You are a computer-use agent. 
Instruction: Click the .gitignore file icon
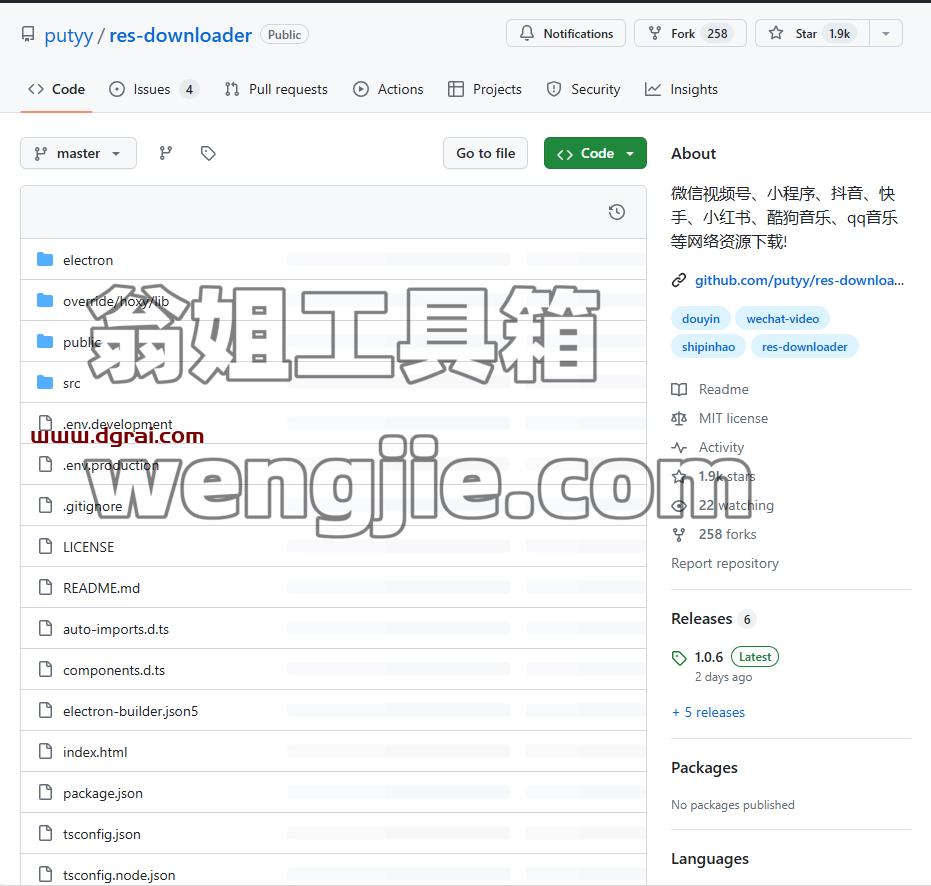[x=45, y=505]
